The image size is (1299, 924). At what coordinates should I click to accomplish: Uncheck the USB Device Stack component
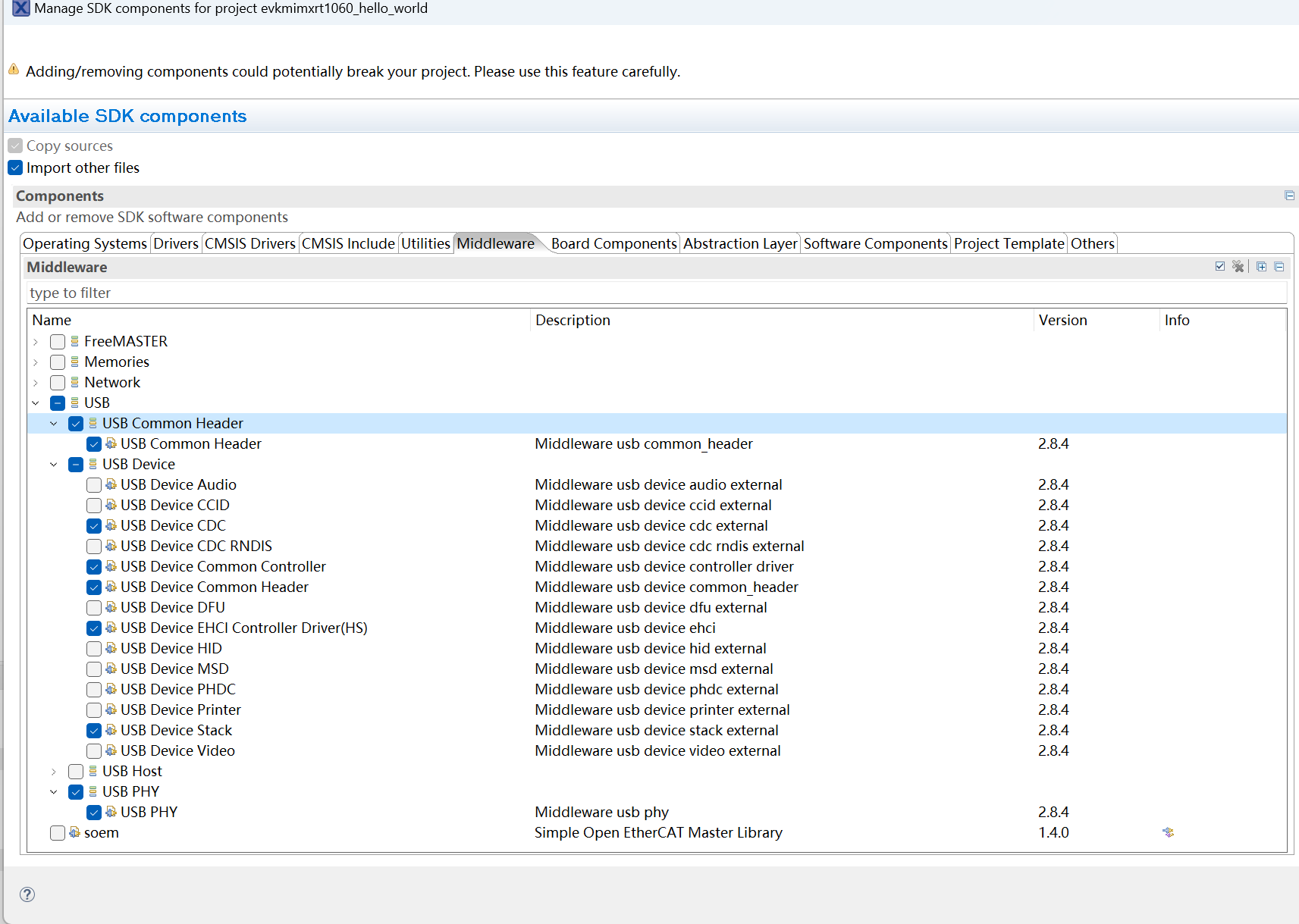[x=94, y=730]
